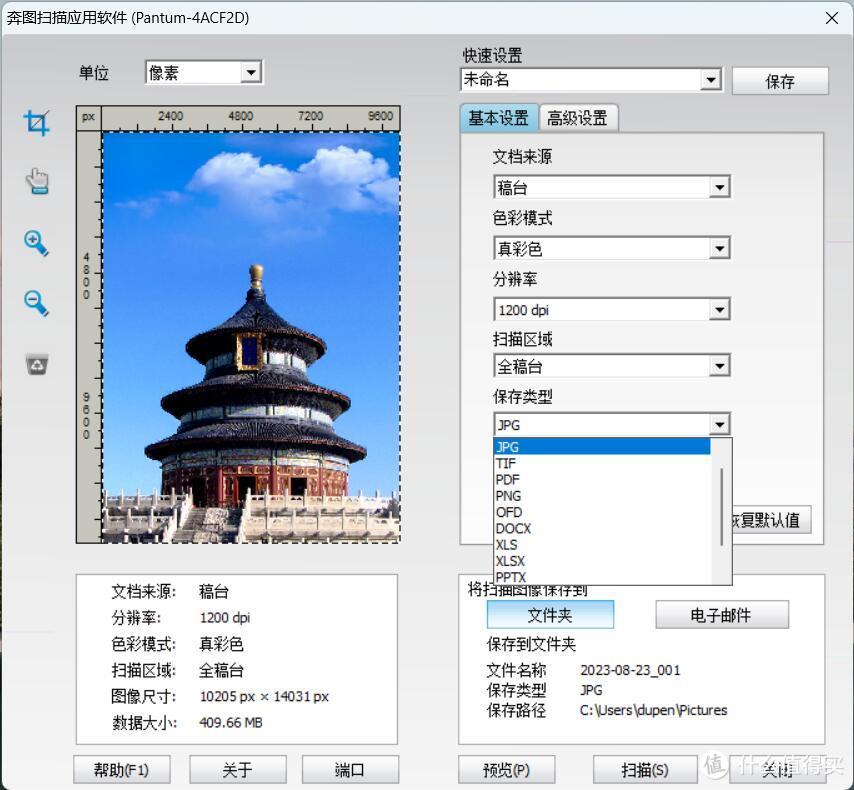Click the temple preview image

click(x=250, y=336)
